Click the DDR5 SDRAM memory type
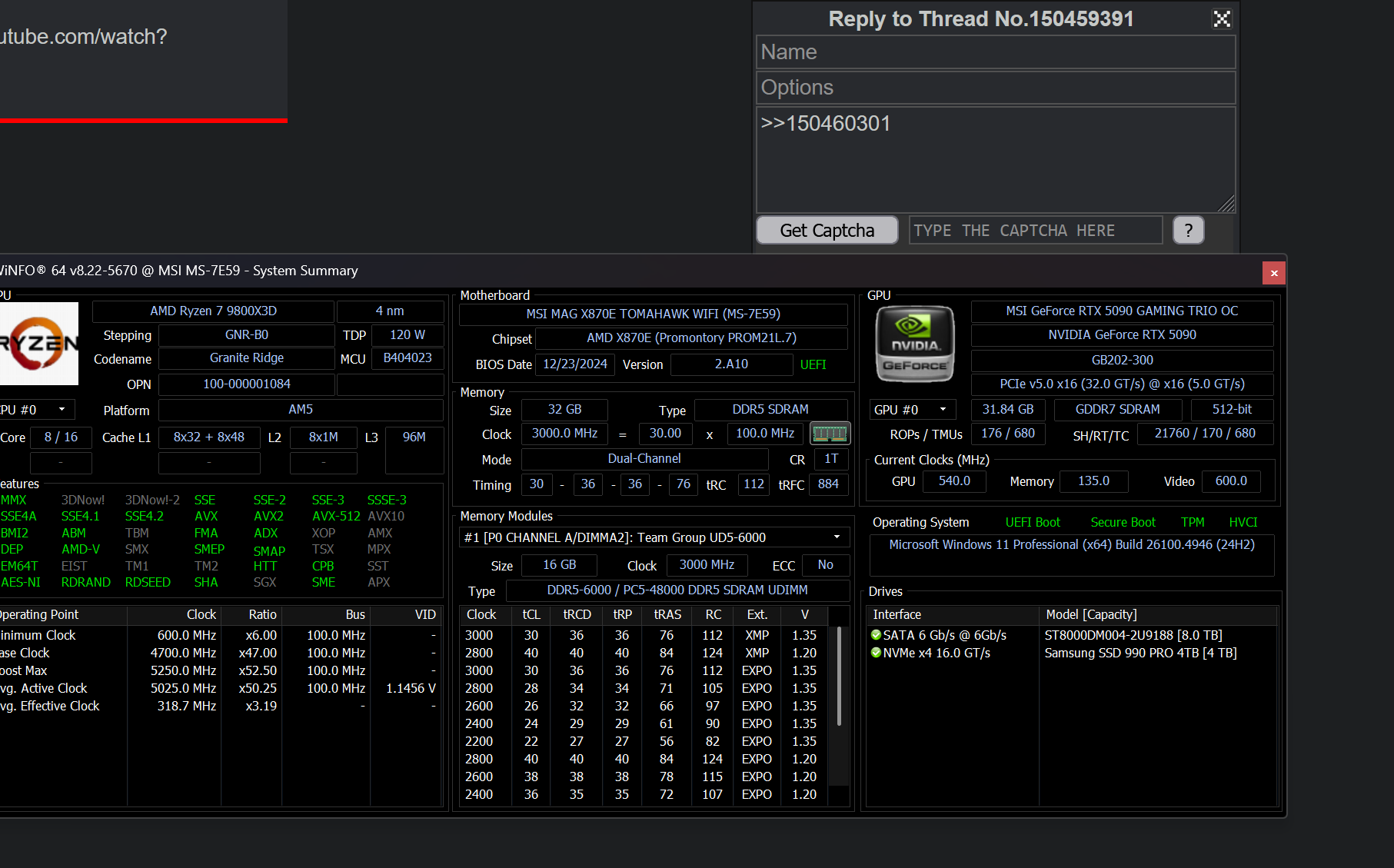The height and width of the screenshot is (868, 1394). (x=770, y=410)
